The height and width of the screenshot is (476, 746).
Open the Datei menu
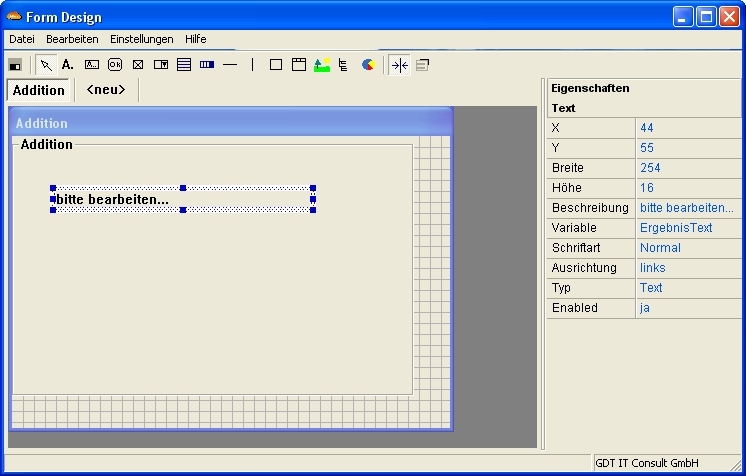(22, 39)
